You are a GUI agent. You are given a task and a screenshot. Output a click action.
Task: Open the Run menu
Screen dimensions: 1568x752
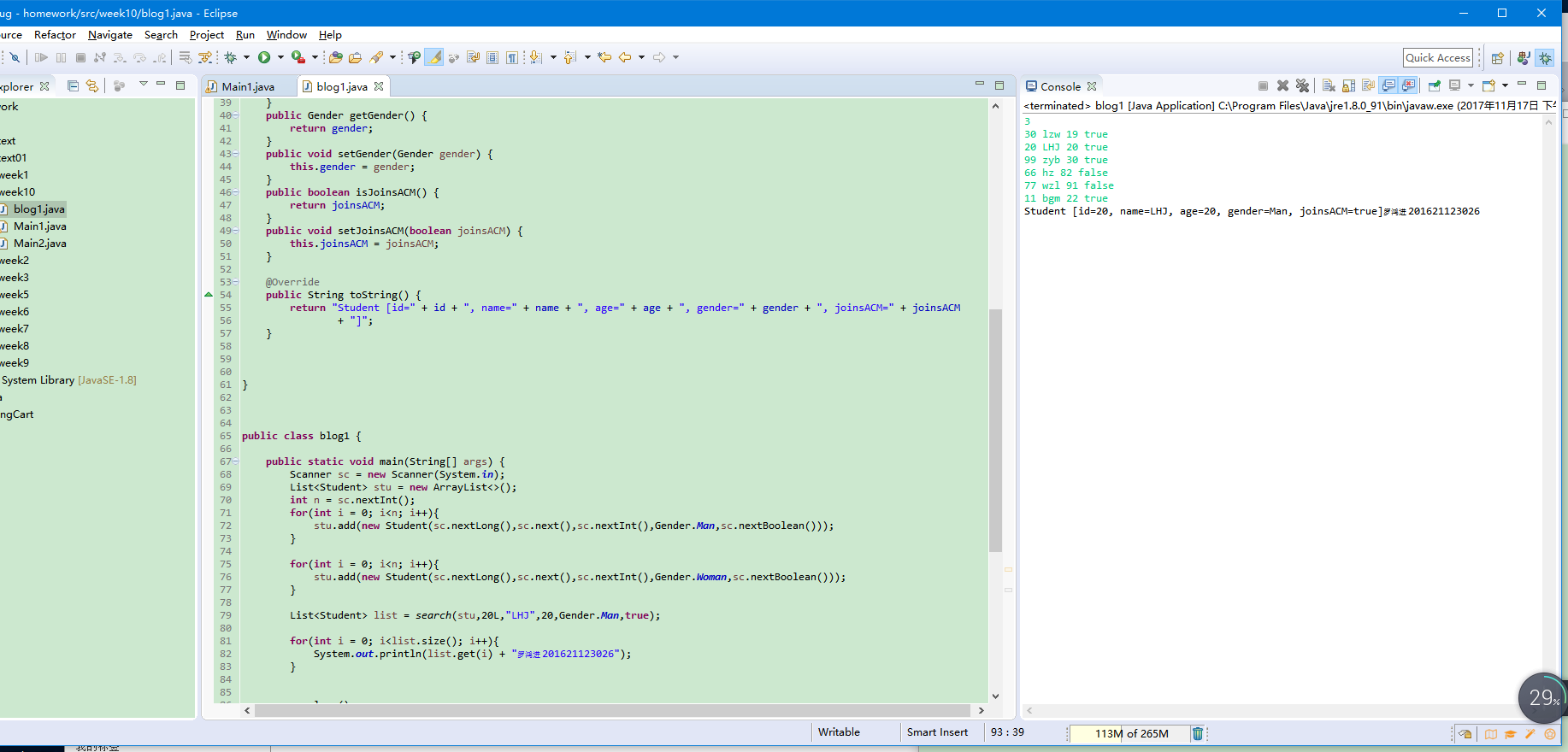click(245, 35)
